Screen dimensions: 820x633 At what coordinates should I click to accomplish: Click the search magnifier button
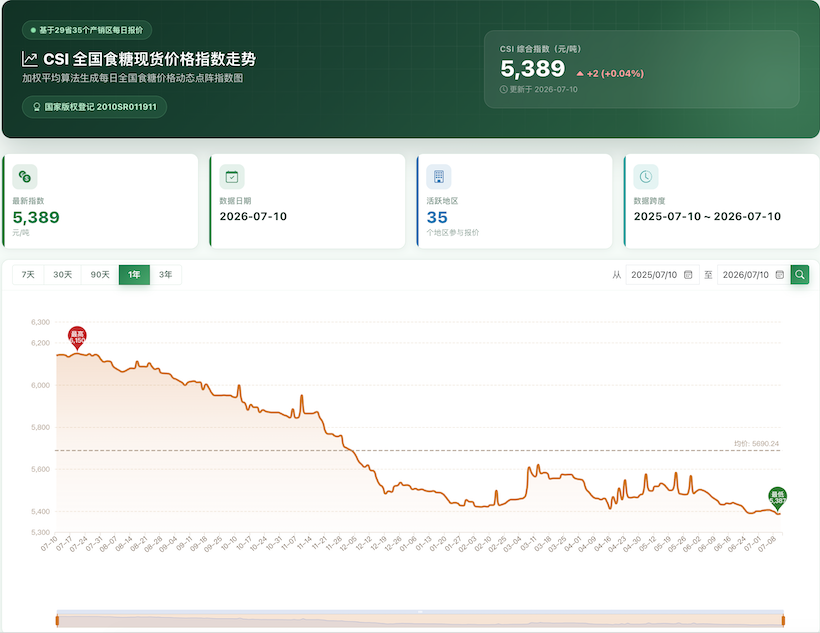click(x=800, y=275)
